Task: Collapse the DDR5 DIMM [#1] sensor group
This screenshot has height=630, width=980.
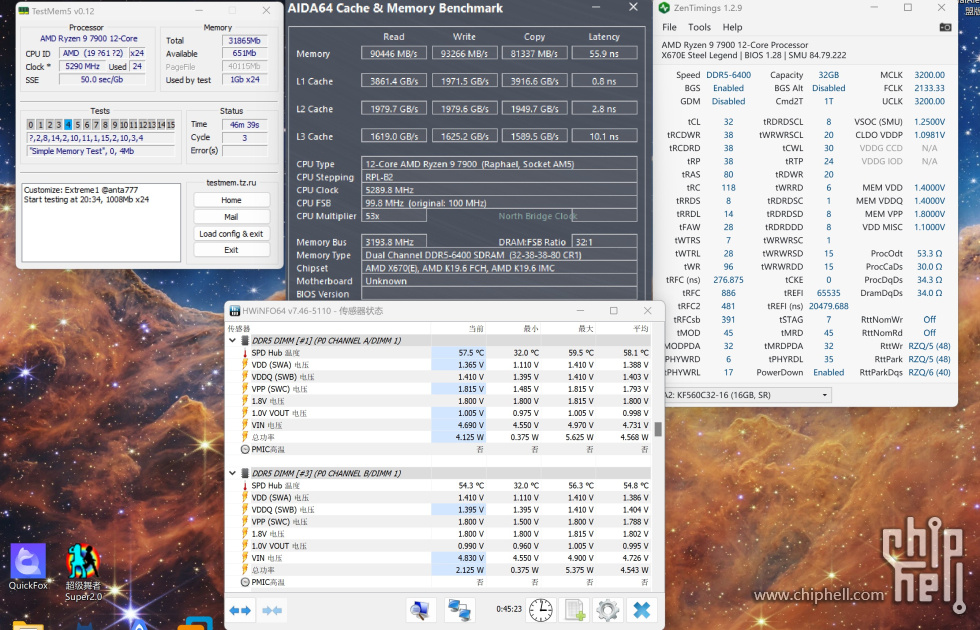Action: coord(232,341)
